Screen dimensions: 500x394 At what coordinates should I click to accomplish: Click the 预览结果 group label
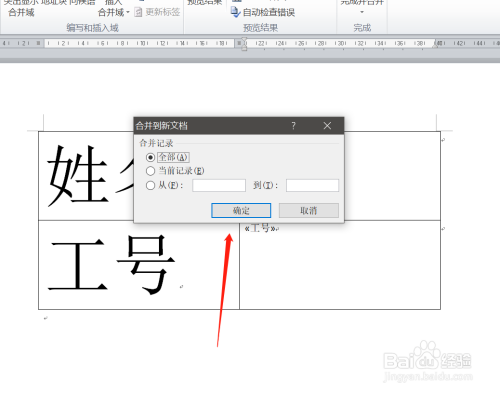(260, 28)
